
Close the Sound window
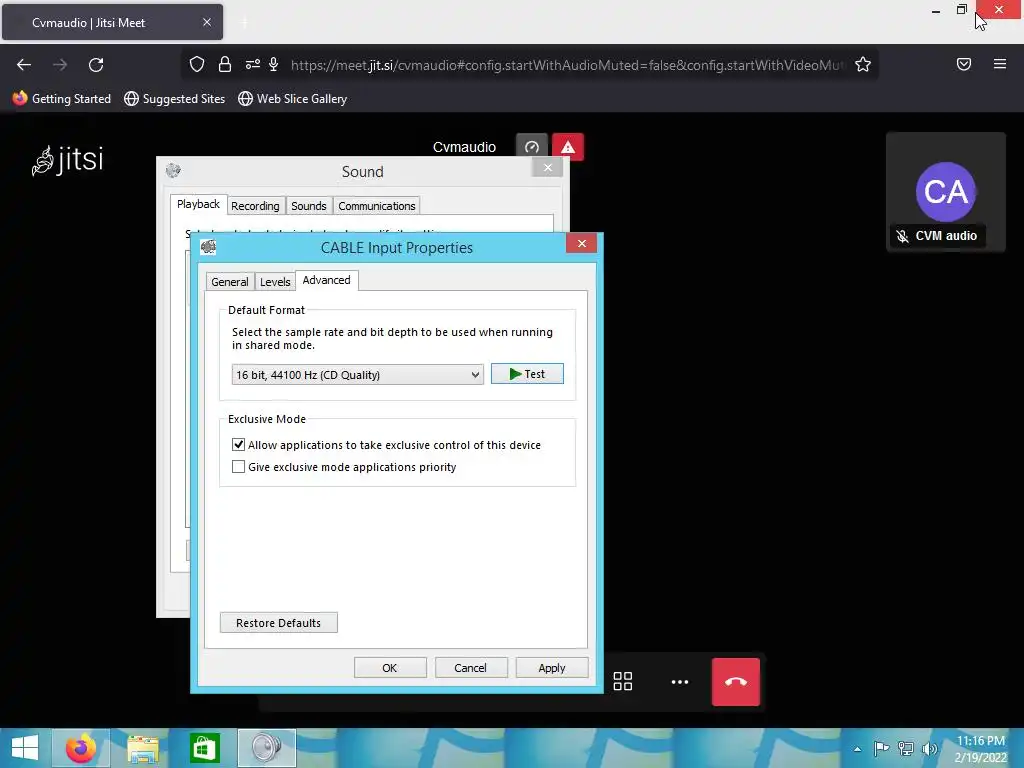pyautogui.click(x=547, y=168)
